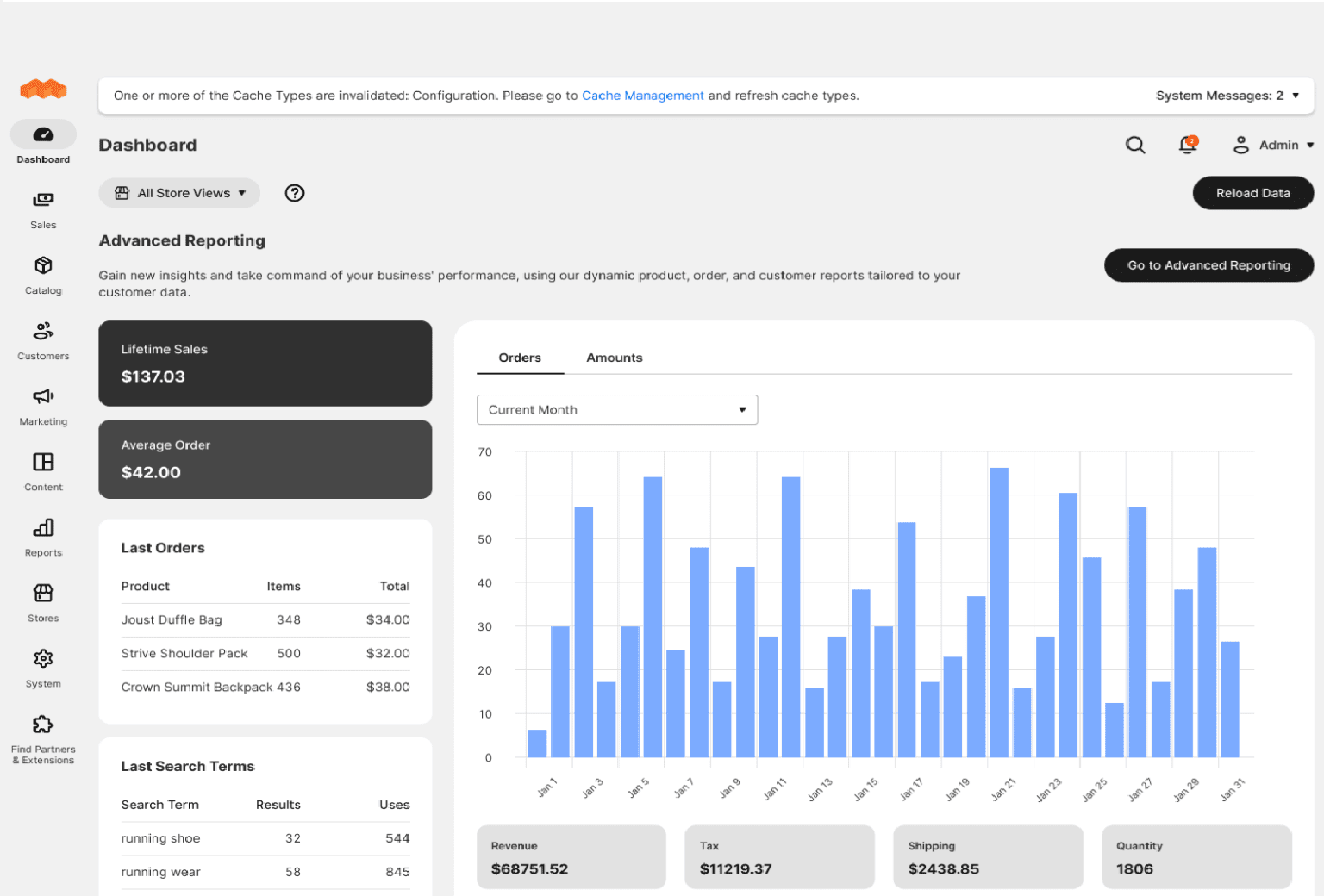Open the notifications bell
The height and width of the screenshot is (896, 1324).
(x=1188, y=145)
